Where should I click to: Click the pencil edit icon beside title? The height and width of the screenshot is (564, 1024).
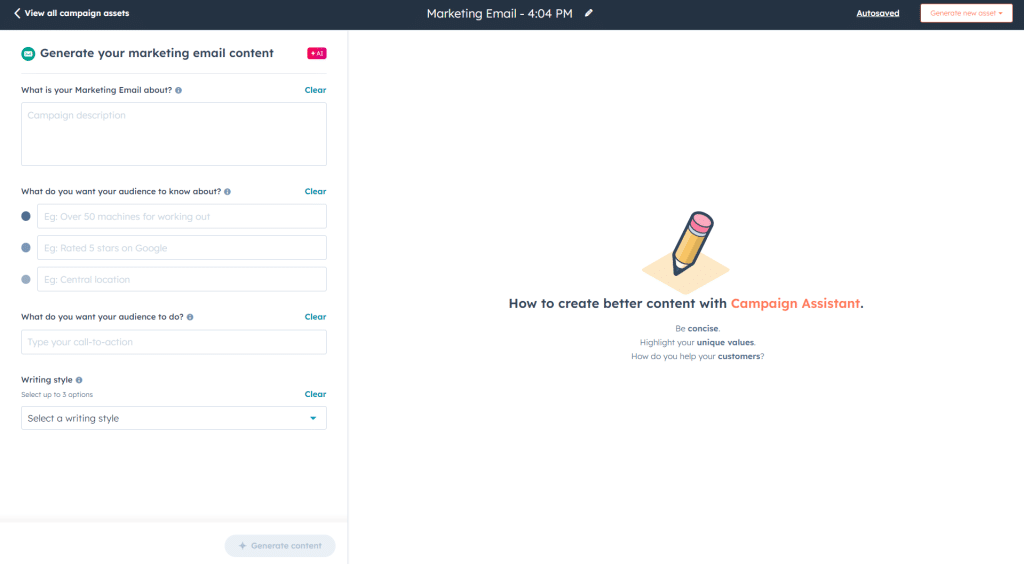point(589,13)
